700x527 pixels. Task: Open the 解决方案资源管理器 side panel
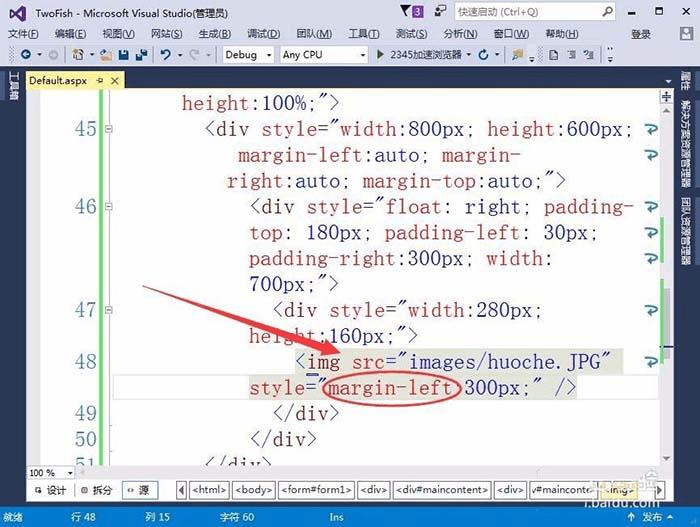click(685, 144)
